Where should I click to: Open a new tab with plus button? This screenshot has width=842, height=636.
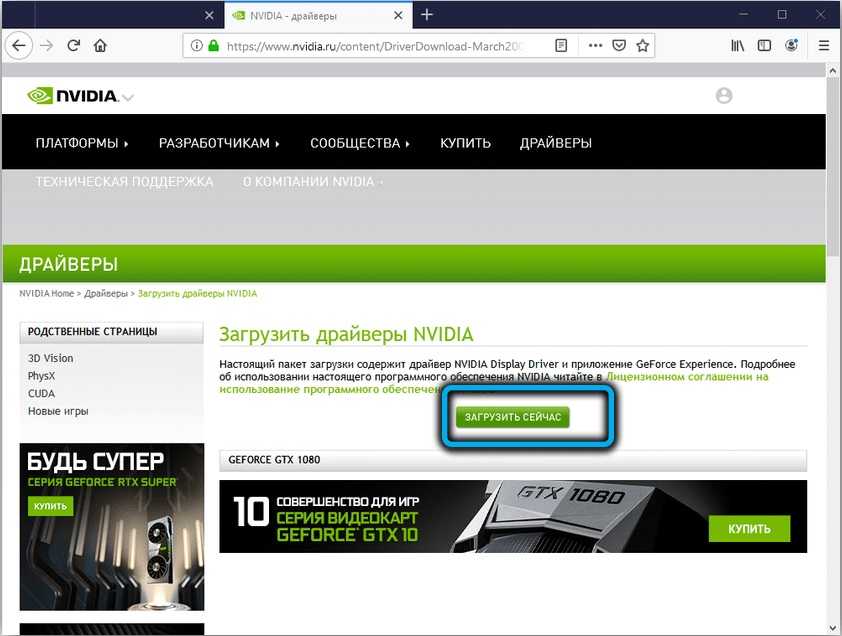(x=427, y=15)
